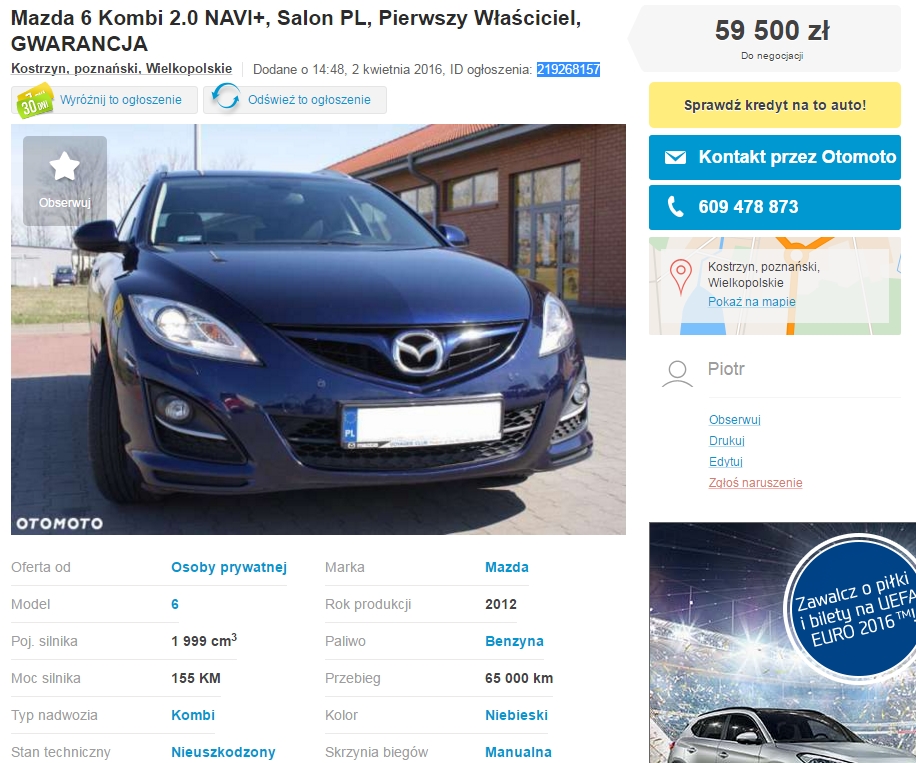Screen dimensions: 916x763
Task: Click the seller Piotr avatar icon
Action: tap(678, 374)
